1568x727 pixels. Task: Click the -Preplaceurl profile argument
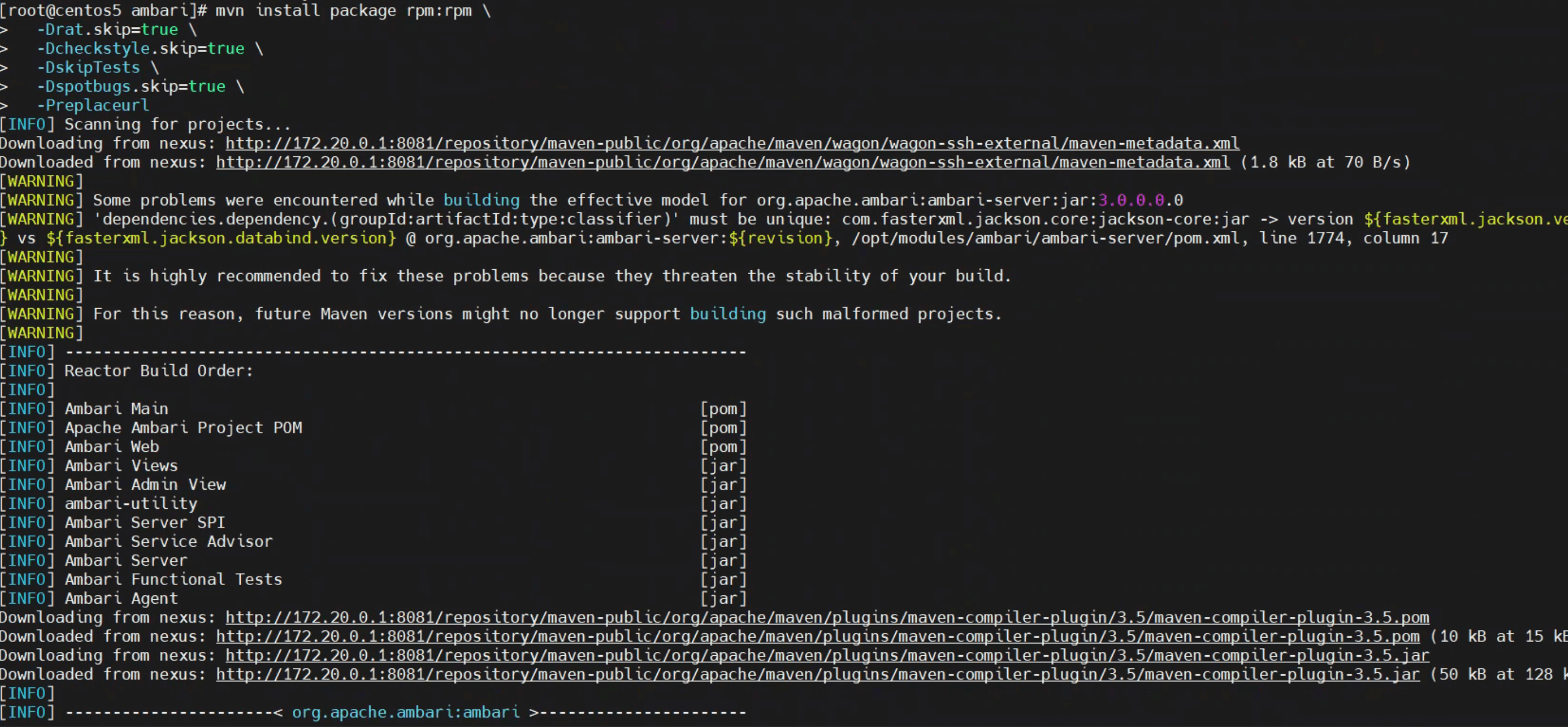[x=93, y=105]
